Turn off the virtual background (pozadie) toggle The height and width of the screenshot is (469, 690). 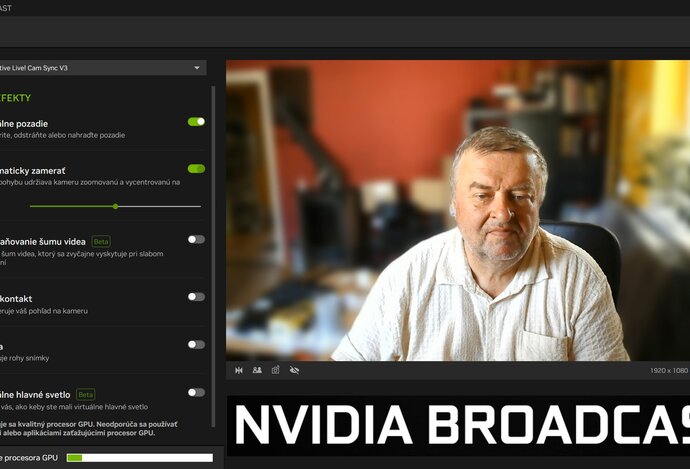tap(196, 122)
